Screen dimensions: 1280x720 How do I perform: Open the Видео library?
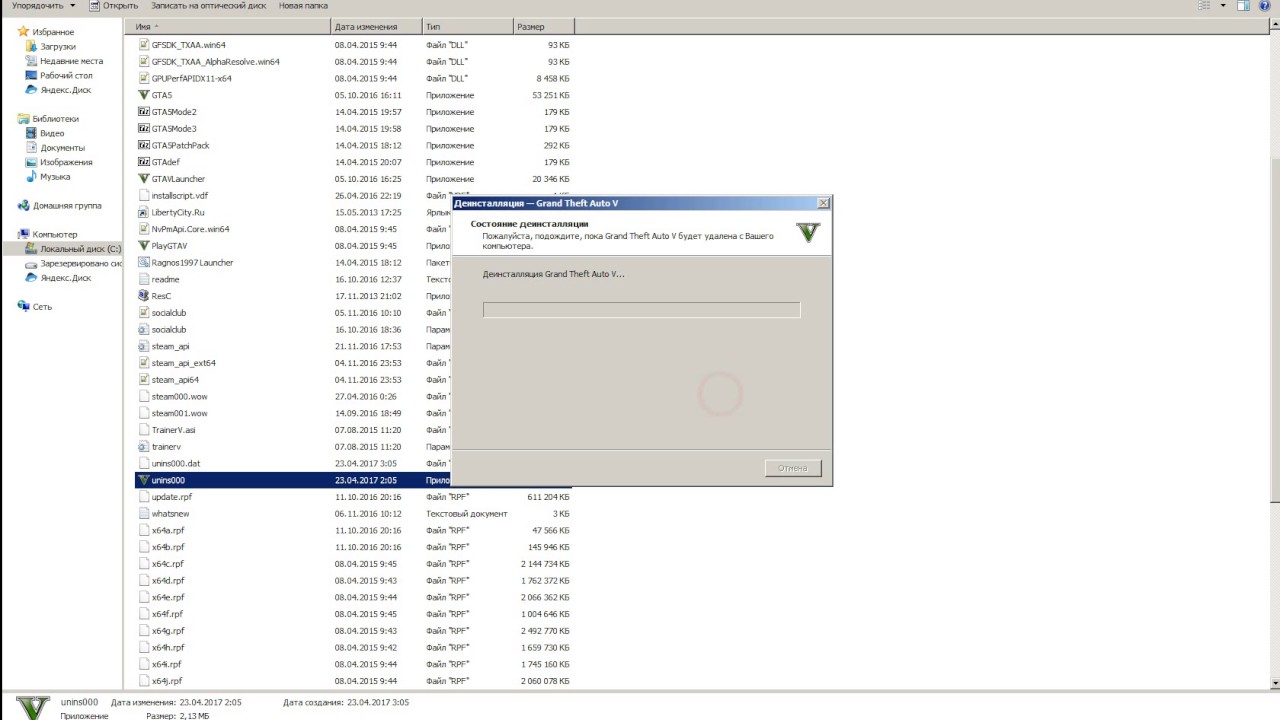52,133
